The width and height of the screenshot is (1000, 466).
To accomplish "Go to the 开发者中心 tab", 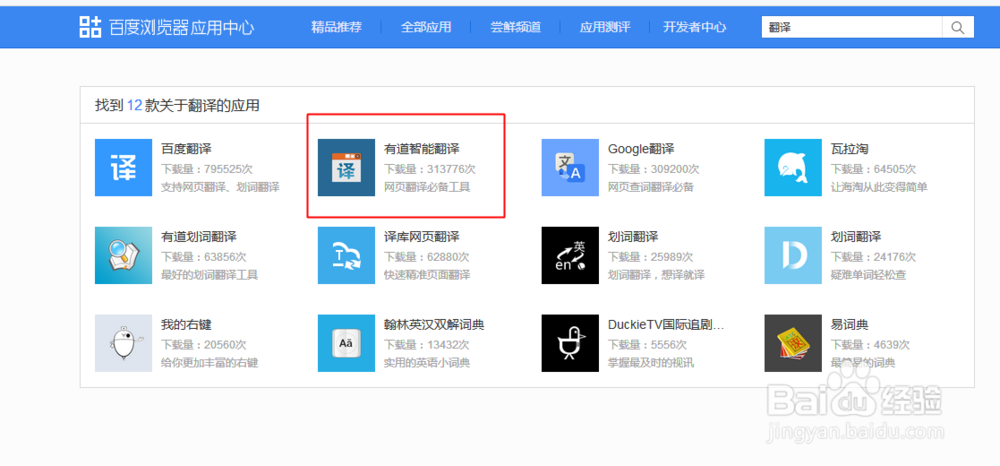I will coord(695,27).
